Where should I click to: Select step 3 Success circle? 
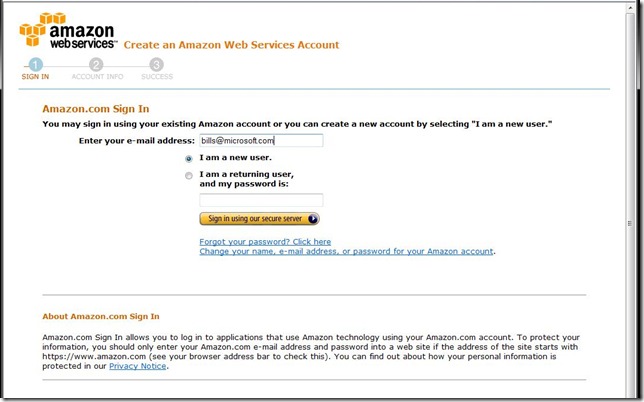156,64
